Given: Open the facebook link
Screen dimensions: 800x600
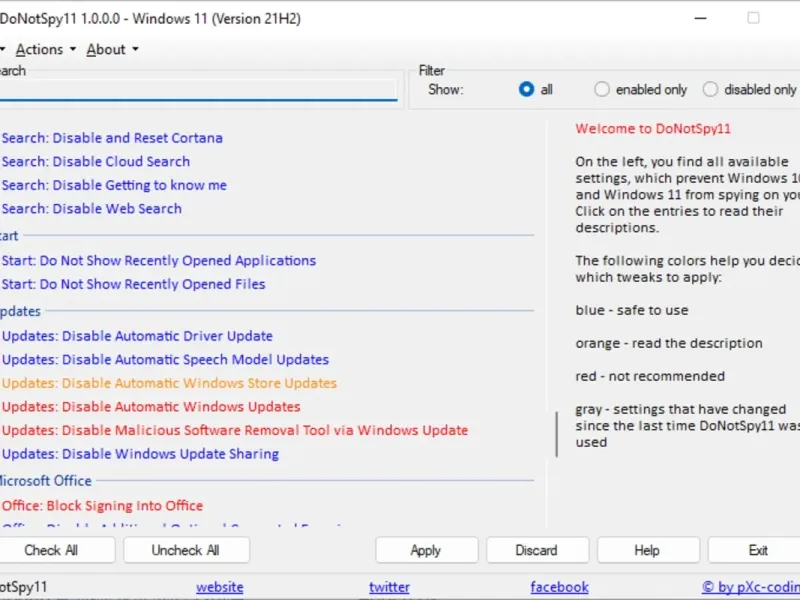Looking at the screenshot, I should click(559, 587).
